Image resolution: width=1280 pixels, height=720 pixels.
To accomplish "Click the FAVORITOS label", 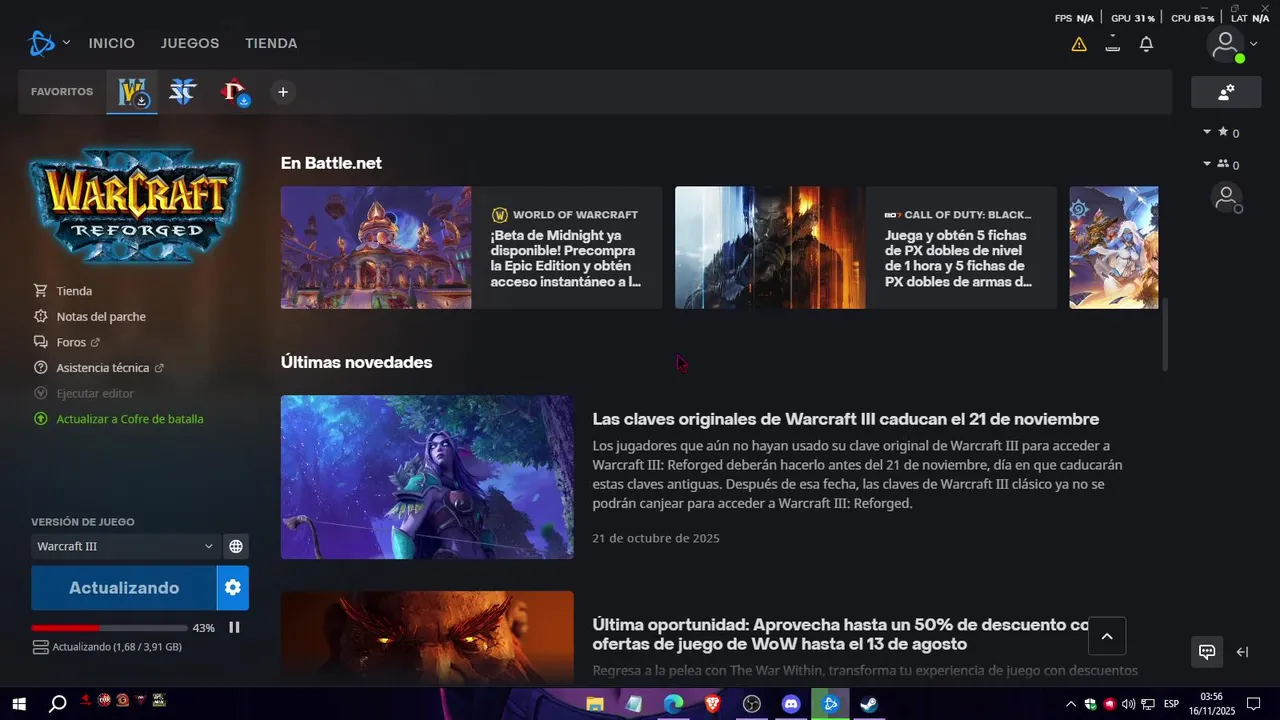I will coord(62,92).
